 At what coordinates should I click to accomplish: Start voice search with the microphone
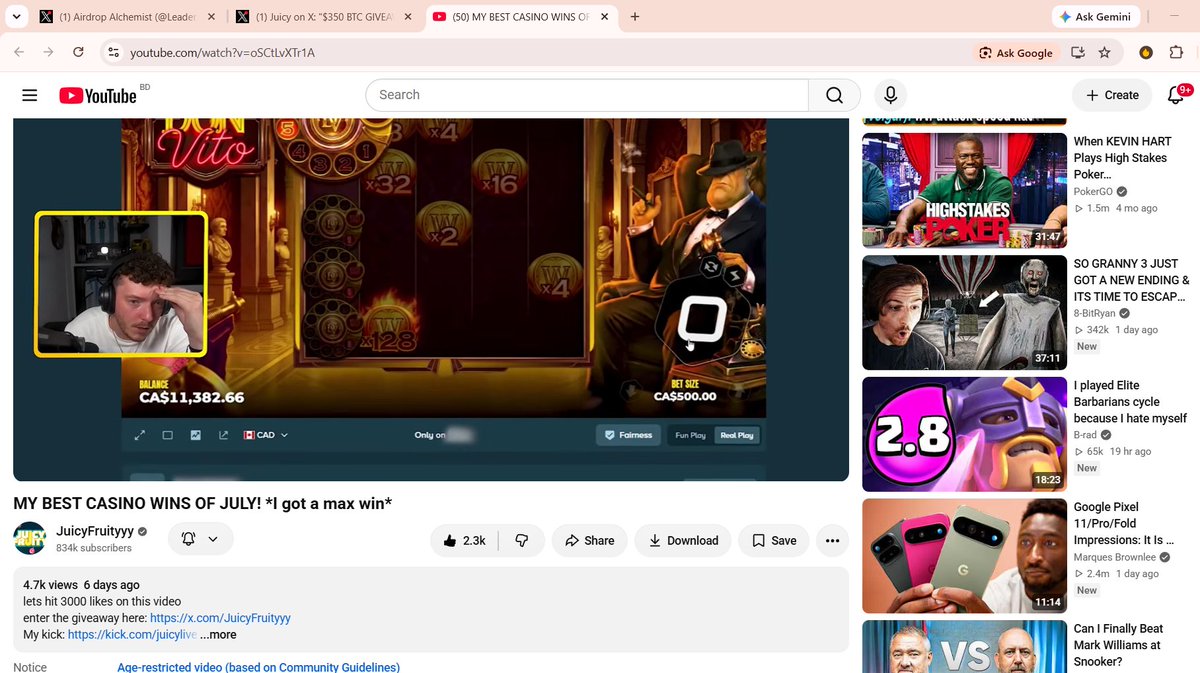pos(890,95)
